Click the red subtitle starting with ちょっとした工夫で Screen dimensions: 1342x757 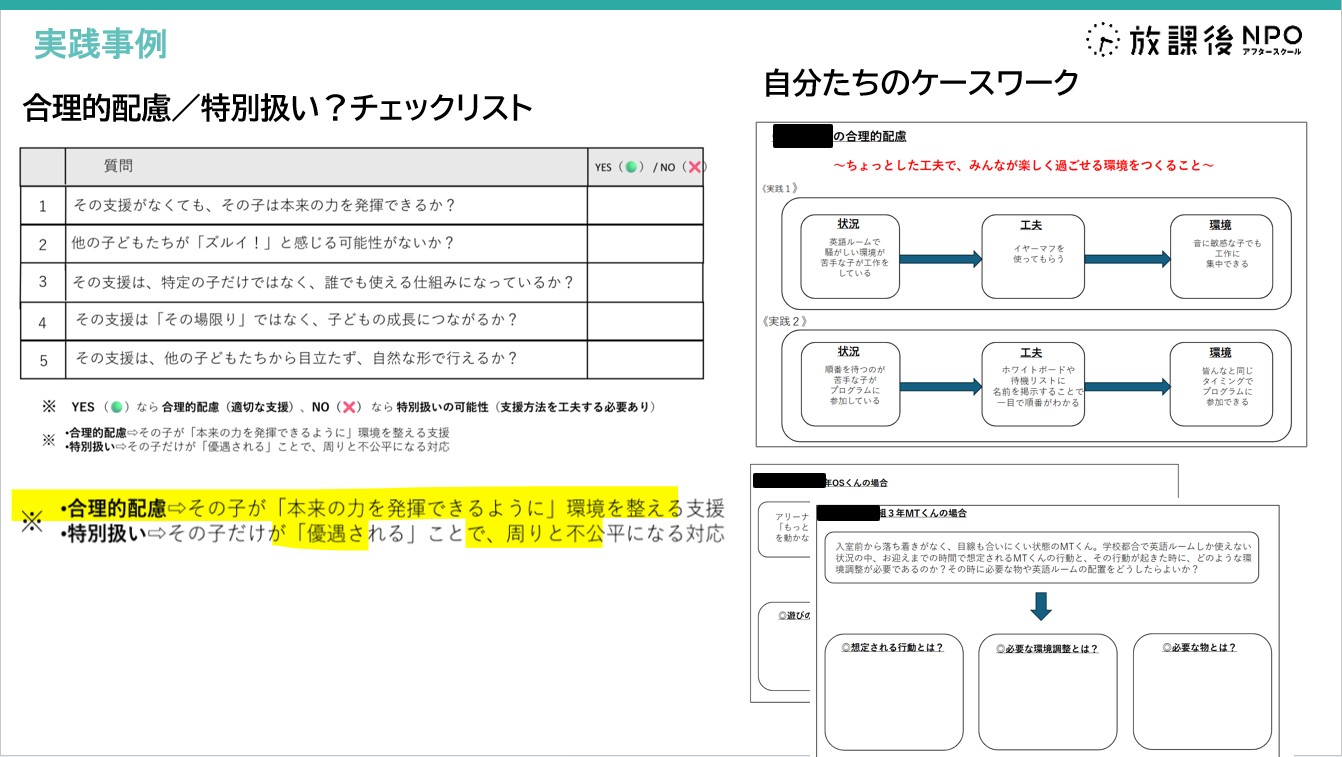coord(1024,165)
